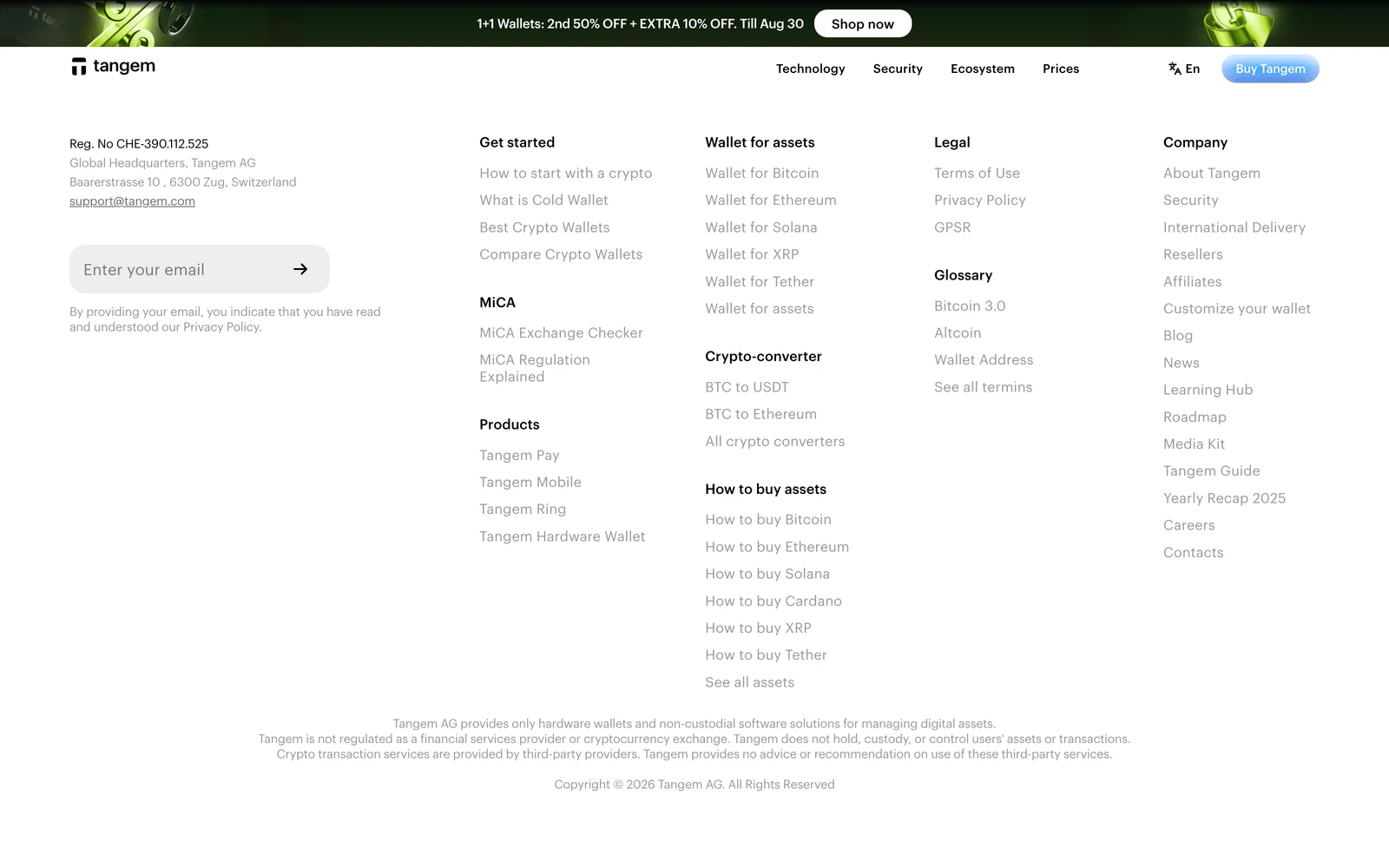Viewport: 1389px width, 868px height.
Task: Click the Tangem logo in header
Action: pos(113,67)
